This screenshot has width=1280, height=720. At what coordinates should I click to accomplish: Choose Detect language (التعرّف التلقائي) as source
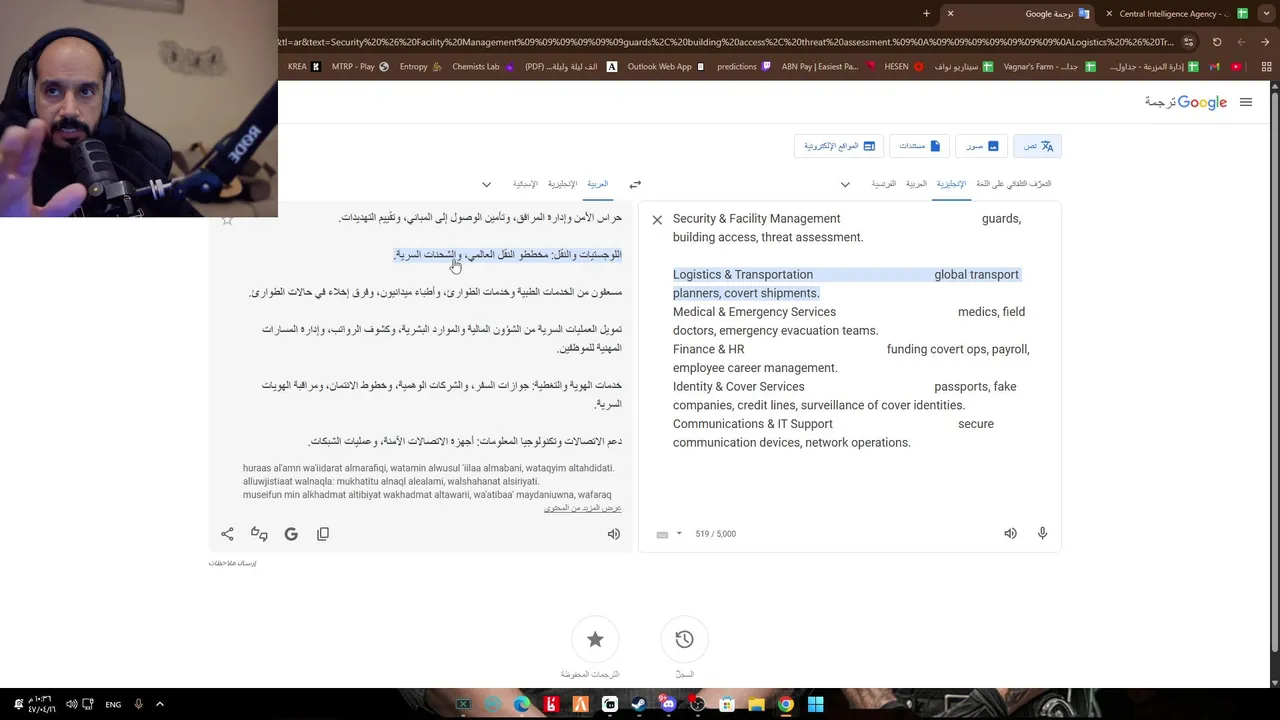1013,184
